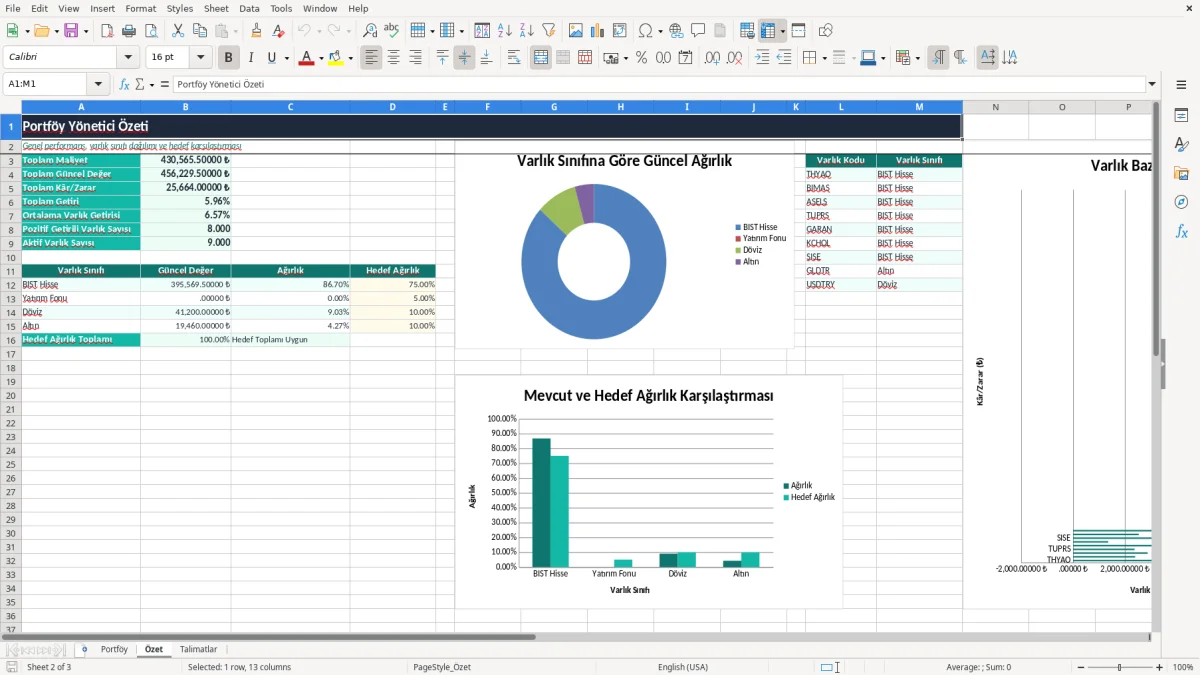This screenshot has width=1200, height=675.
Task: Open the underline style dropdown arrow
Action: click(x=285, y=58)
